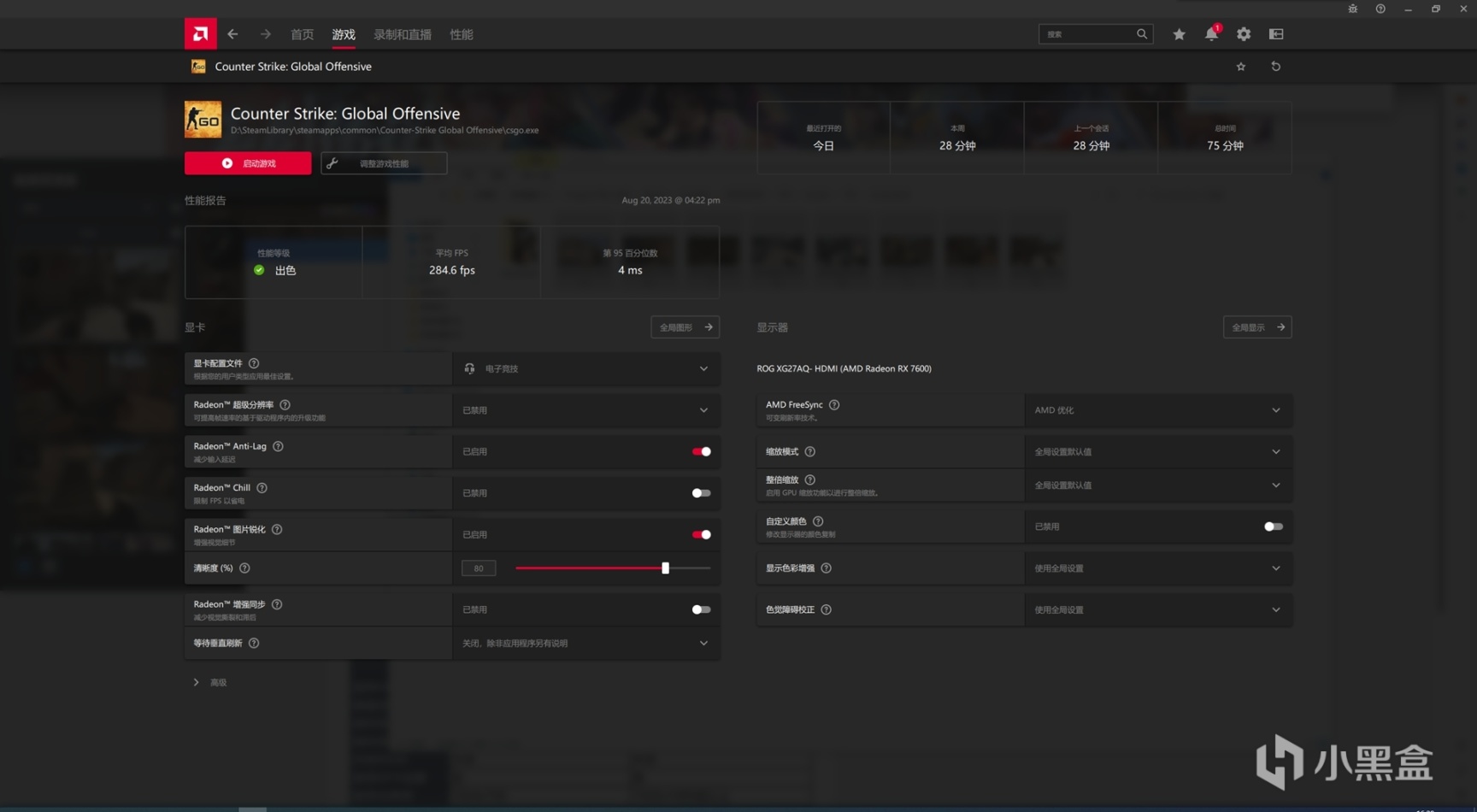This screenshot has width=1477, height=812.
Task: Open the 录制和直播 tab
Action: click(403, 34)
